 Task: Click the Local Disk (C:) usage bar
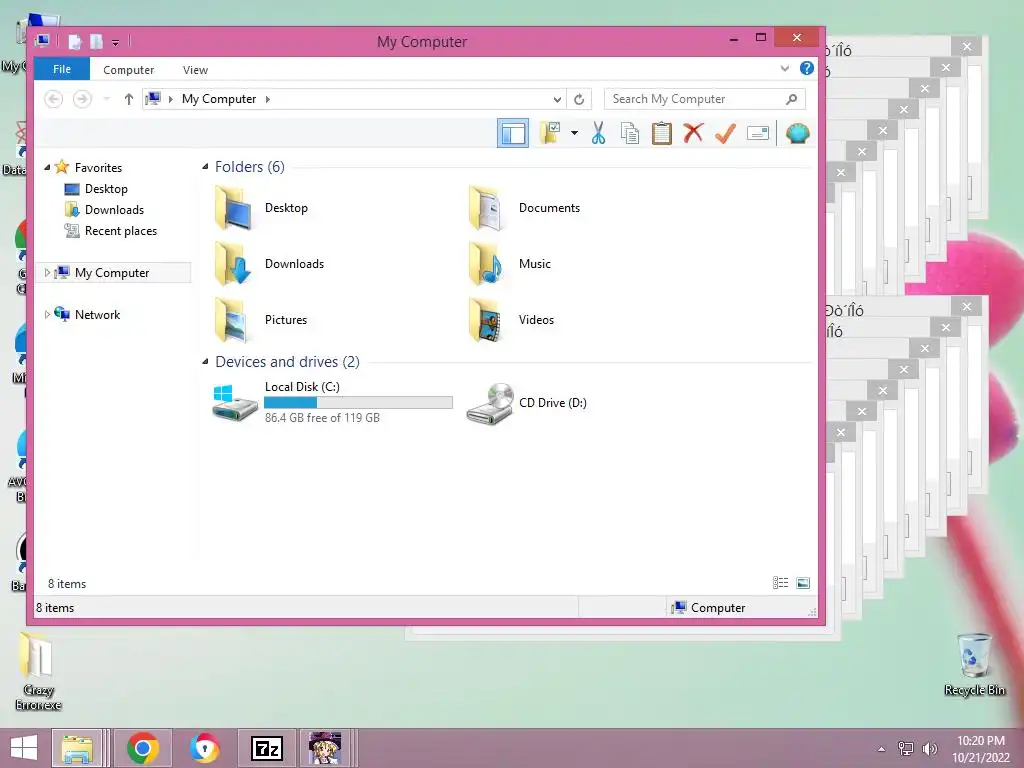(358, 402)
